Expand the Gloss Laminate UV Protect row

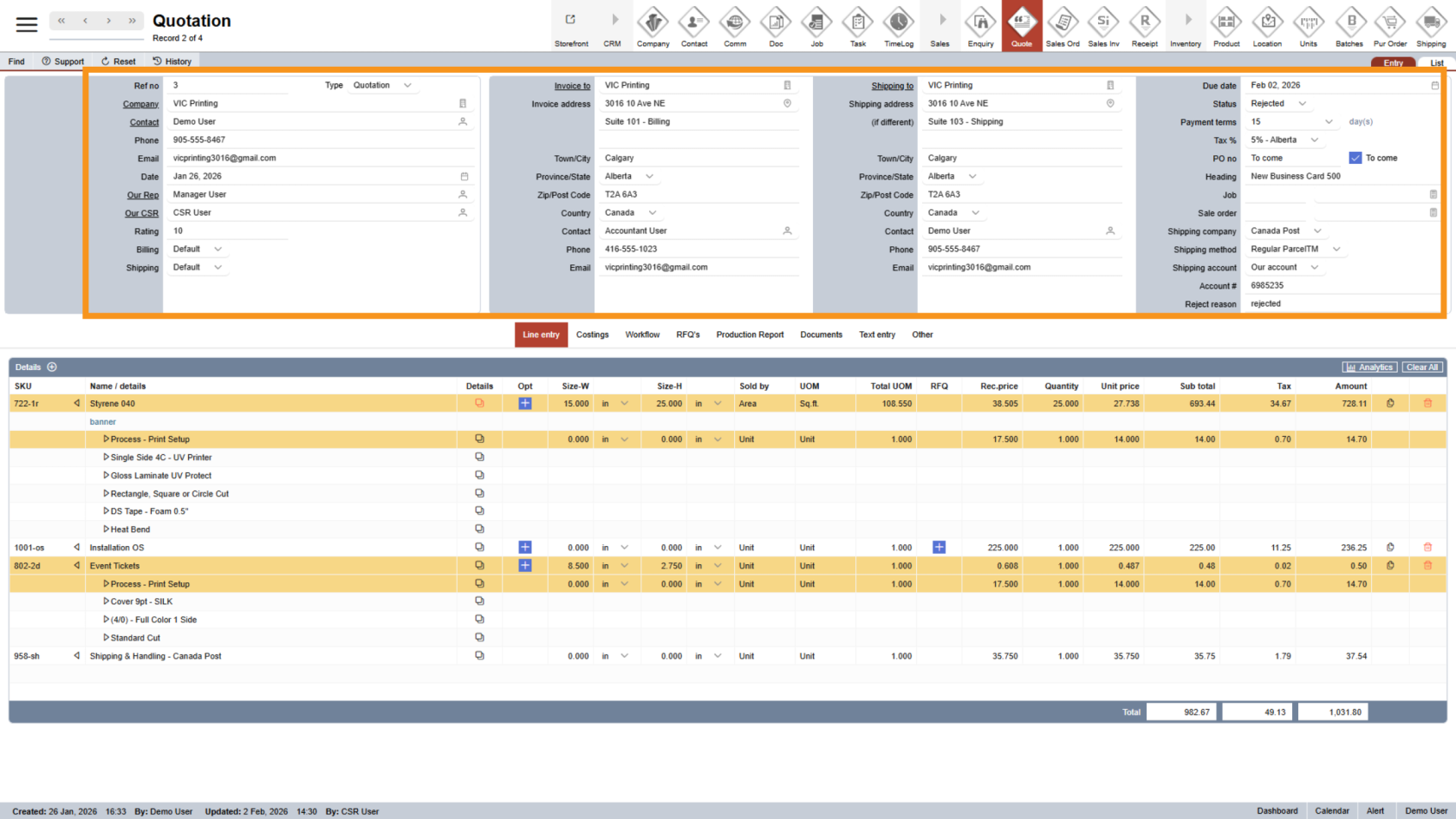pyautogui.click(x=106, y=476)
